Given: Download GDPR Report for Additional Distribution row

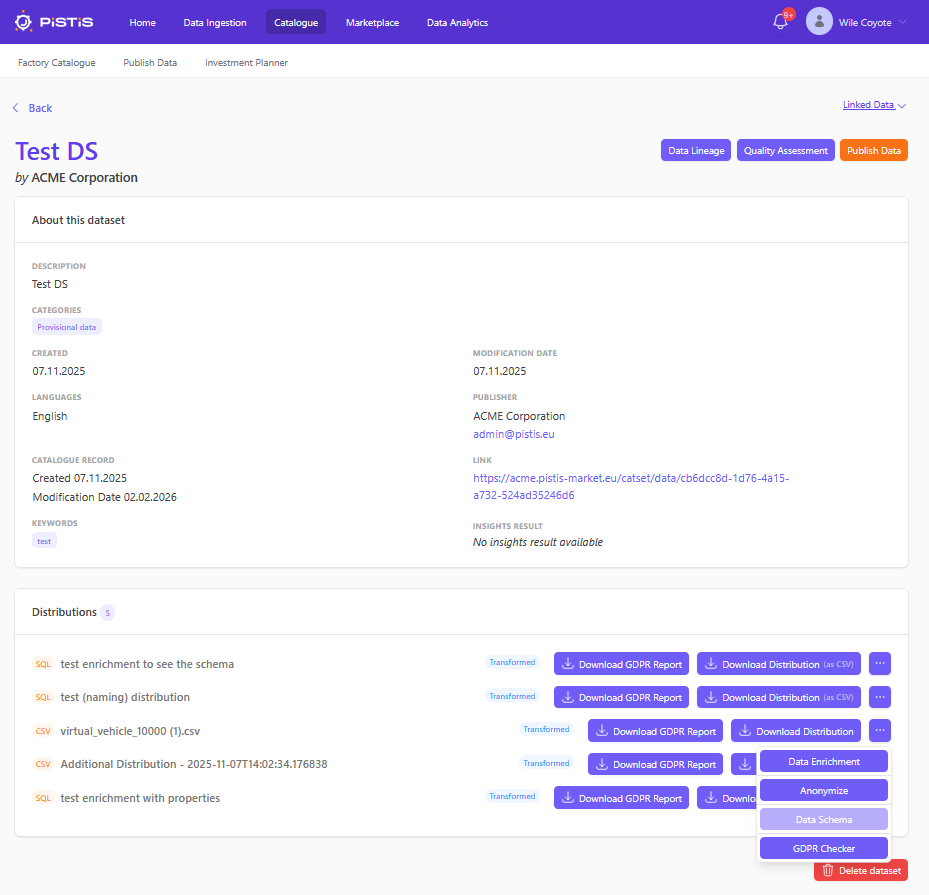Looking at the screenshot, I should (x=655, y=764).
